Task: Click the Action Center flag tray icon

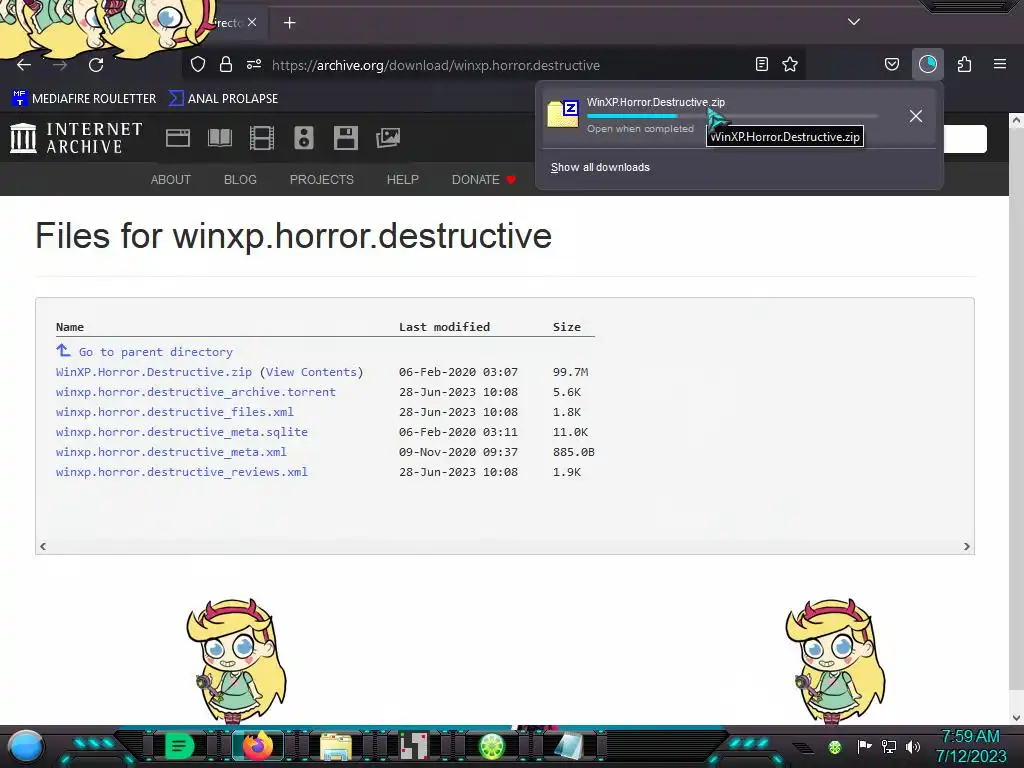Action: coord(864,746)
